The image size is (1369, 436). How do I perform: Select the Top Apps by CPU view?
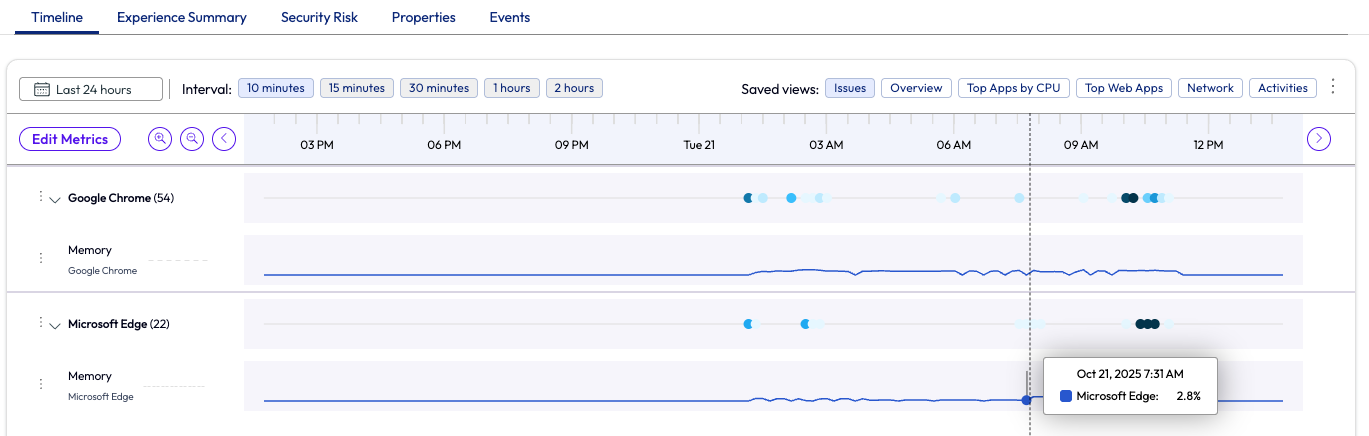(1013, 88)
